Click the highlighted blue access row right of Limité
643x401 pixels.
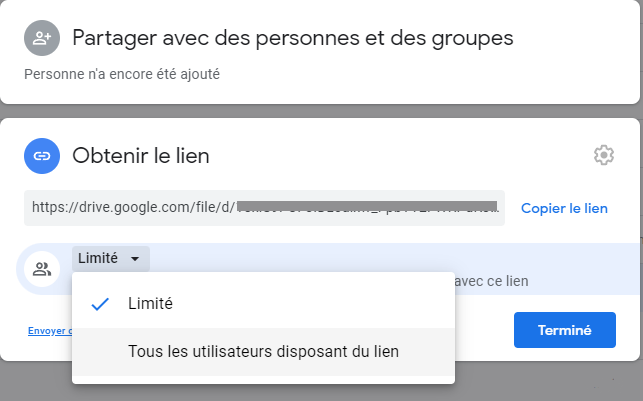tap(394, 257)
